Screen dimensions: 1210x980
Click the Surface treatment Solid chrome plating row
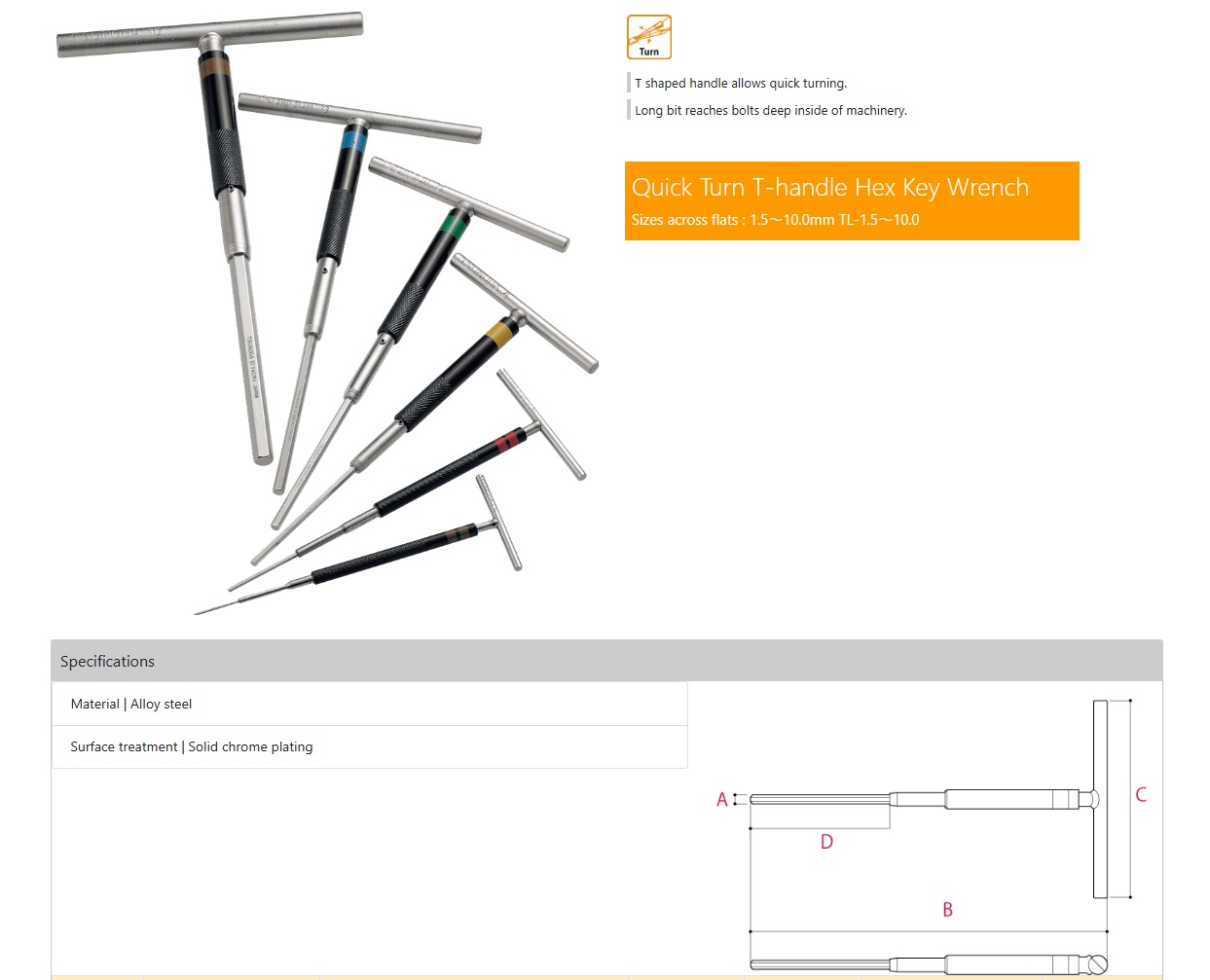click(x=370, y=746)
